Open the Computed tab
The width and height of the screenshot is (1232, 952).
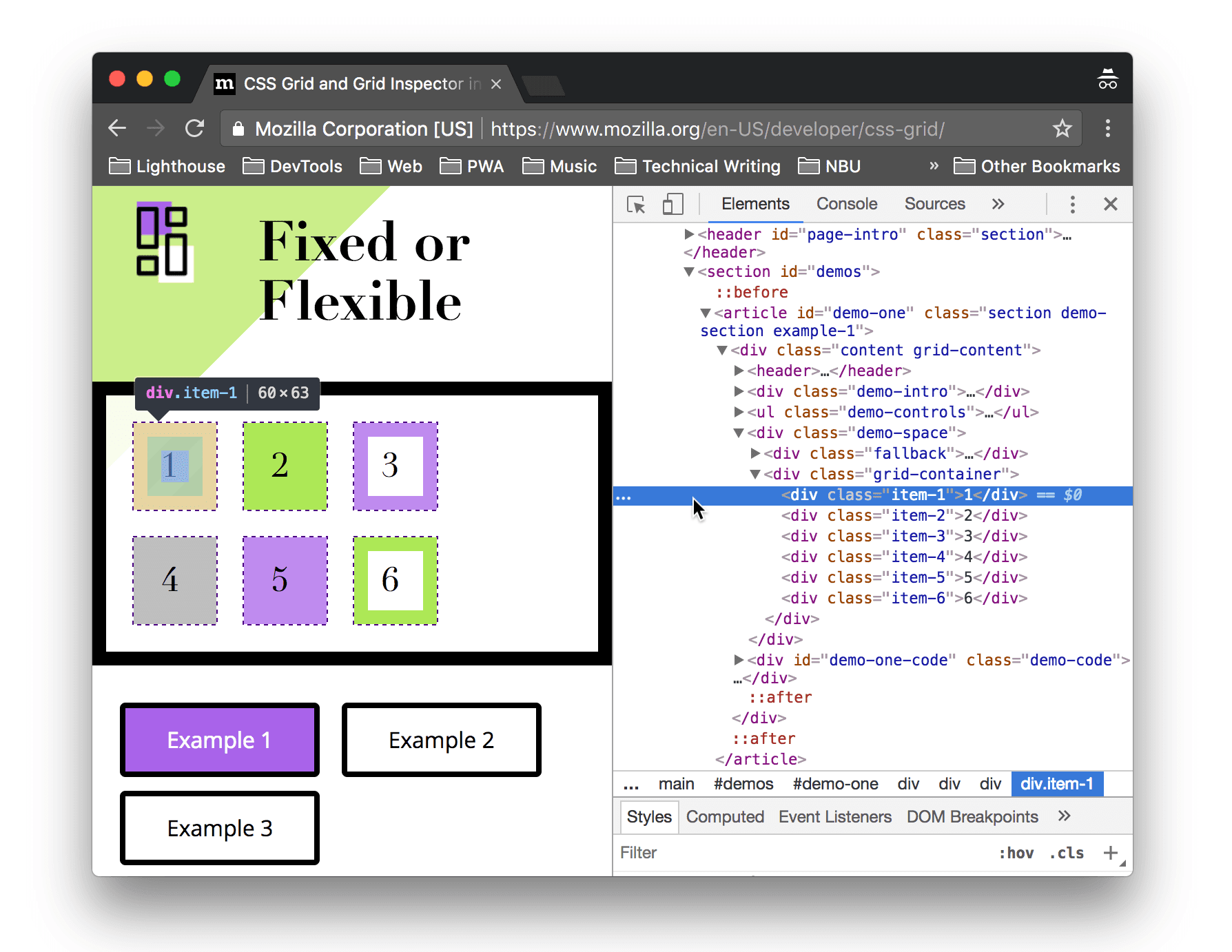click(725, 817)
